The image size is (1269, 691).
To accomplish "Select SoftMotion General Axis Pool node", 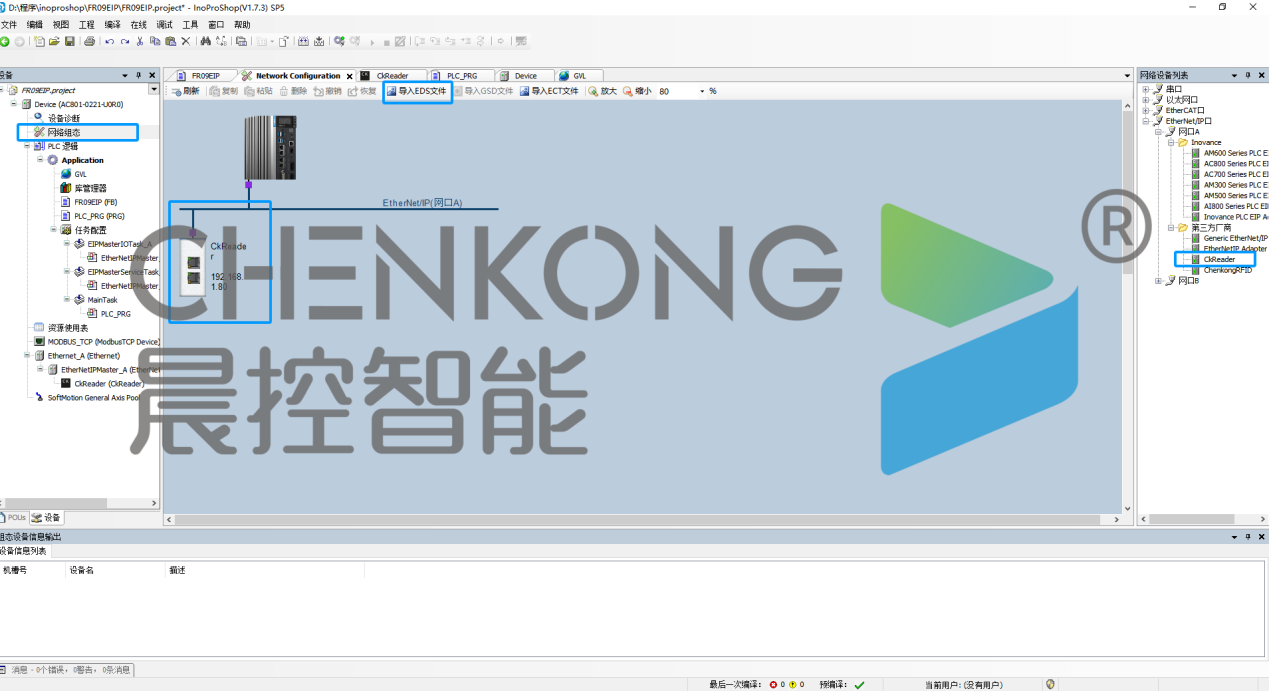I will point(94,397).
